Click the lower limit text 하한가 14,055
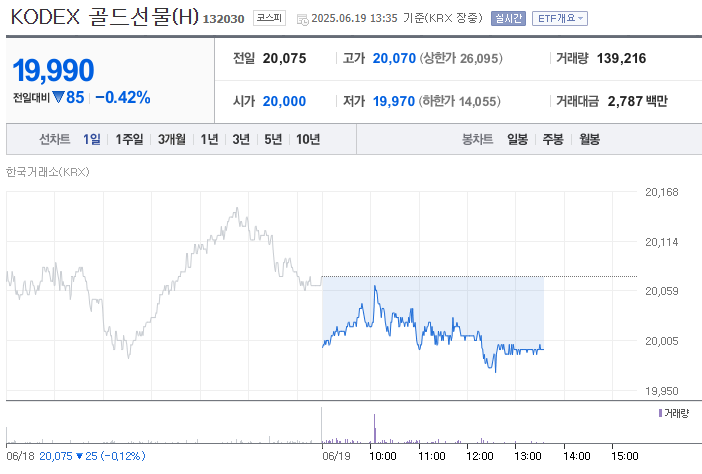Image resolution: width=702 pixels, height=474 pixels. (x=459, y=101)
